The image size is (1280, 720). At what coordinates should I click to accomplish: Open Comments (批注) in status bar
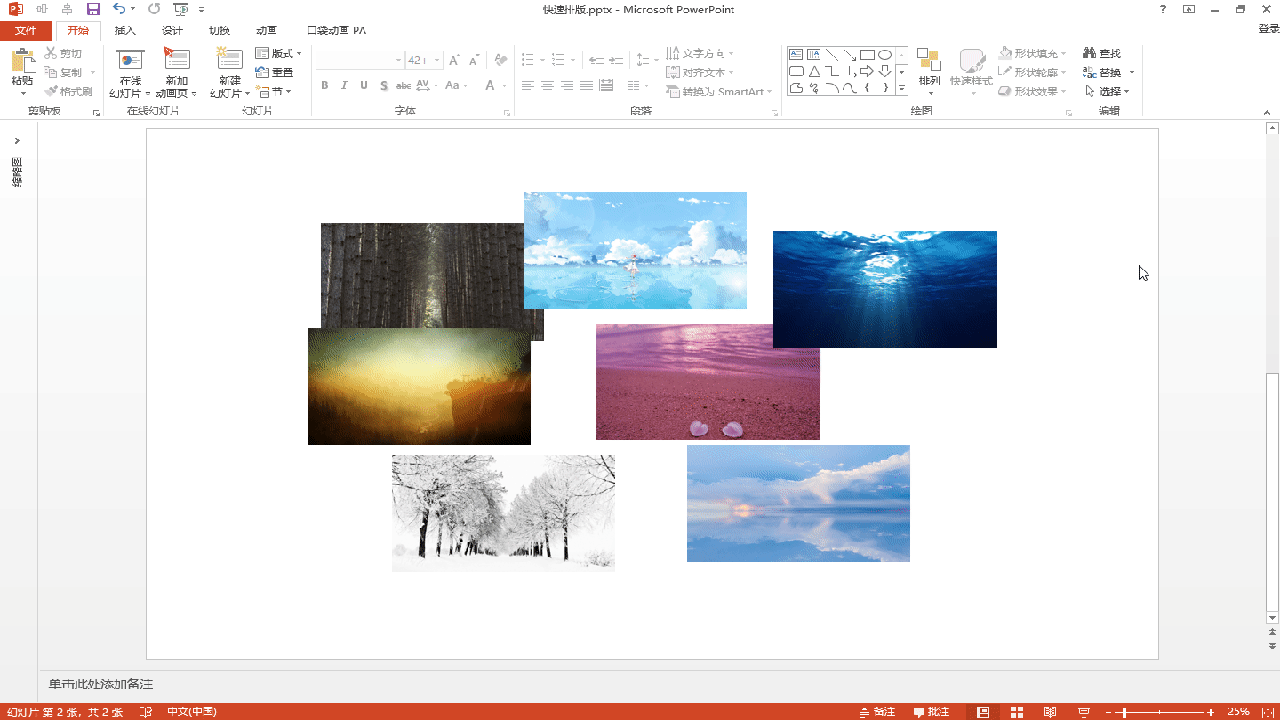pos(931,712)
